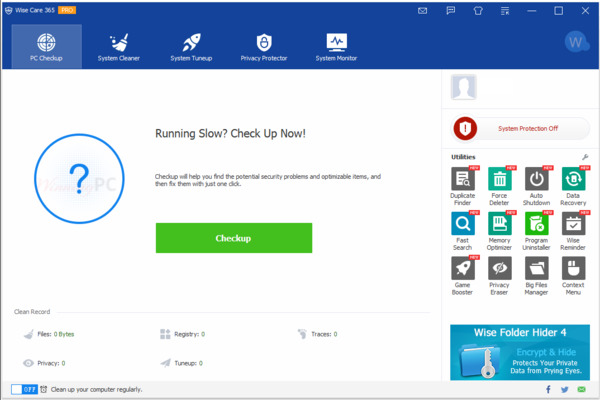Click the Registry: 0 record entry
600x400 pixels.
click(x=183, y=334)
